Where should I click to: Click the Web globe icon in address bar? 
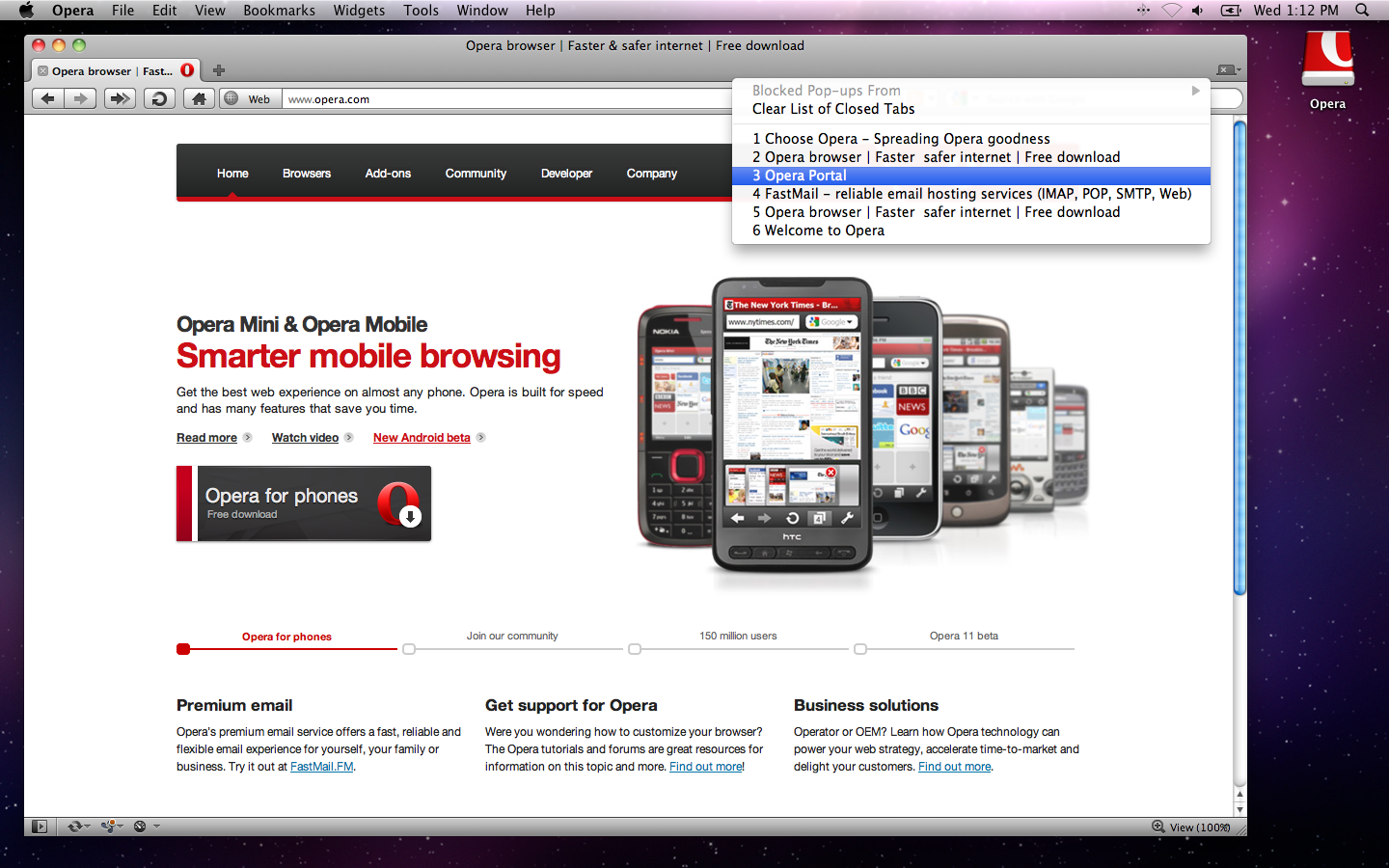pos(231,98)
